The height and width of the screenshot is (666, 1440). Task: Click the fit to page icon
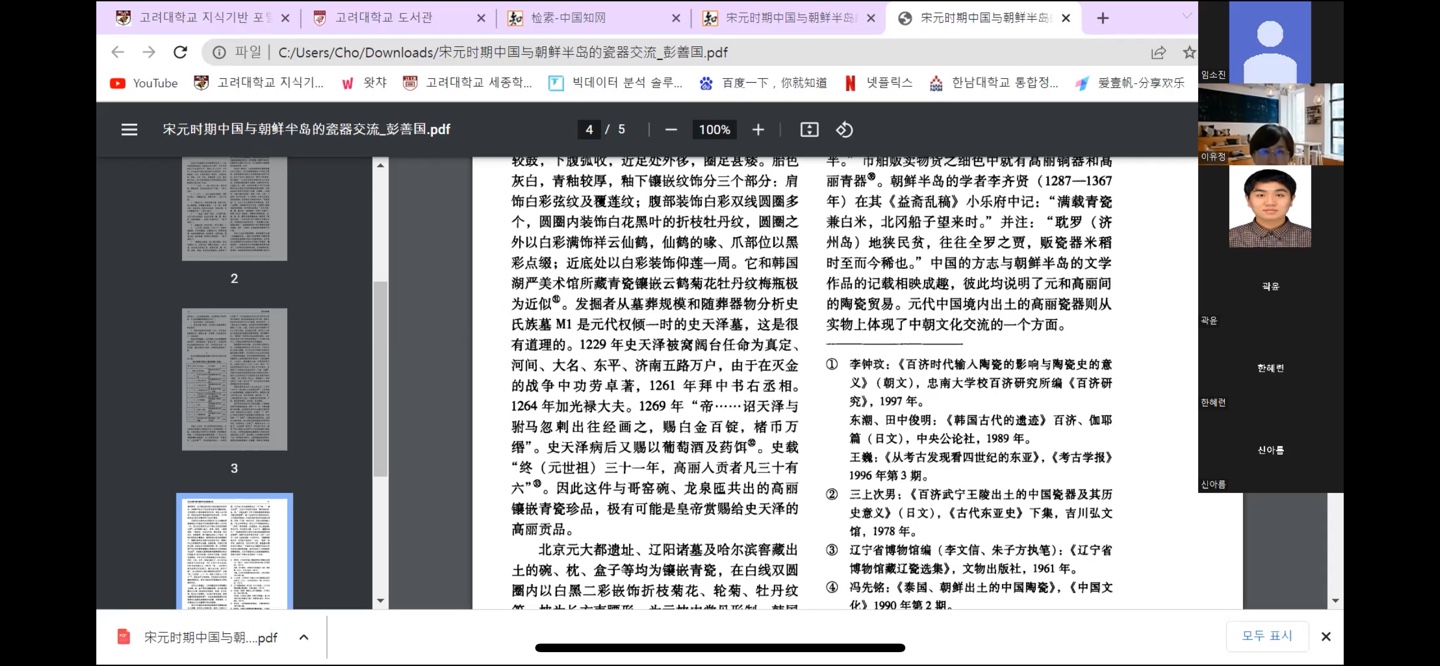809,130
